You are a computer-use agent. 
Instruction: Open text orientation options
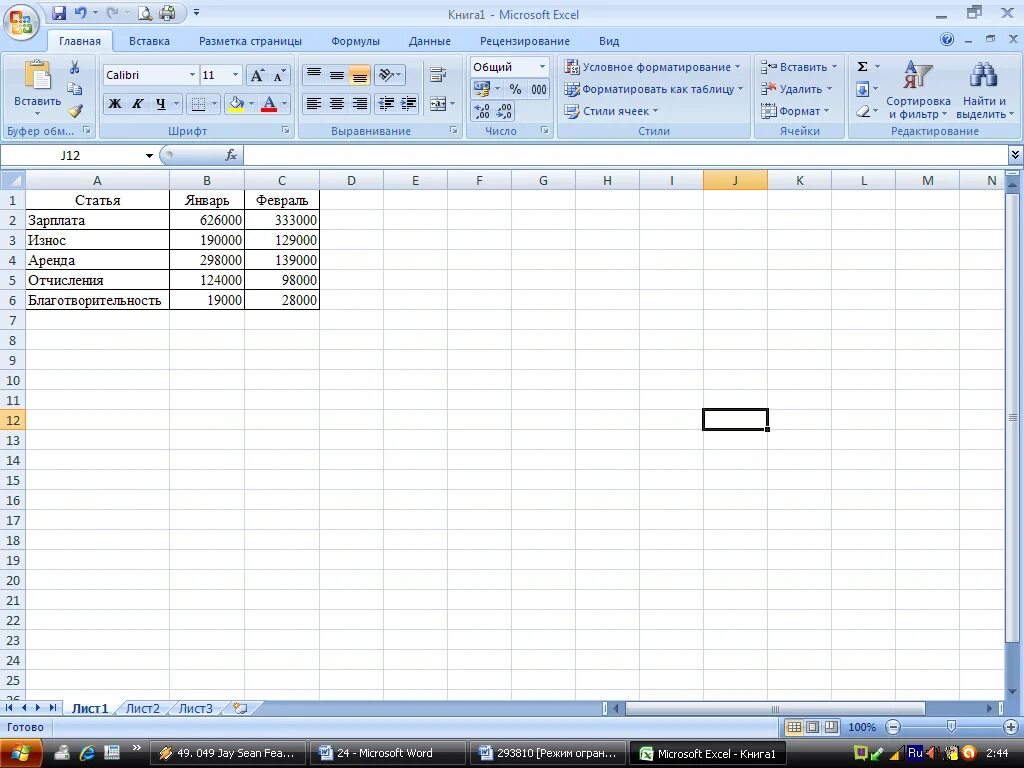(389, 75)
